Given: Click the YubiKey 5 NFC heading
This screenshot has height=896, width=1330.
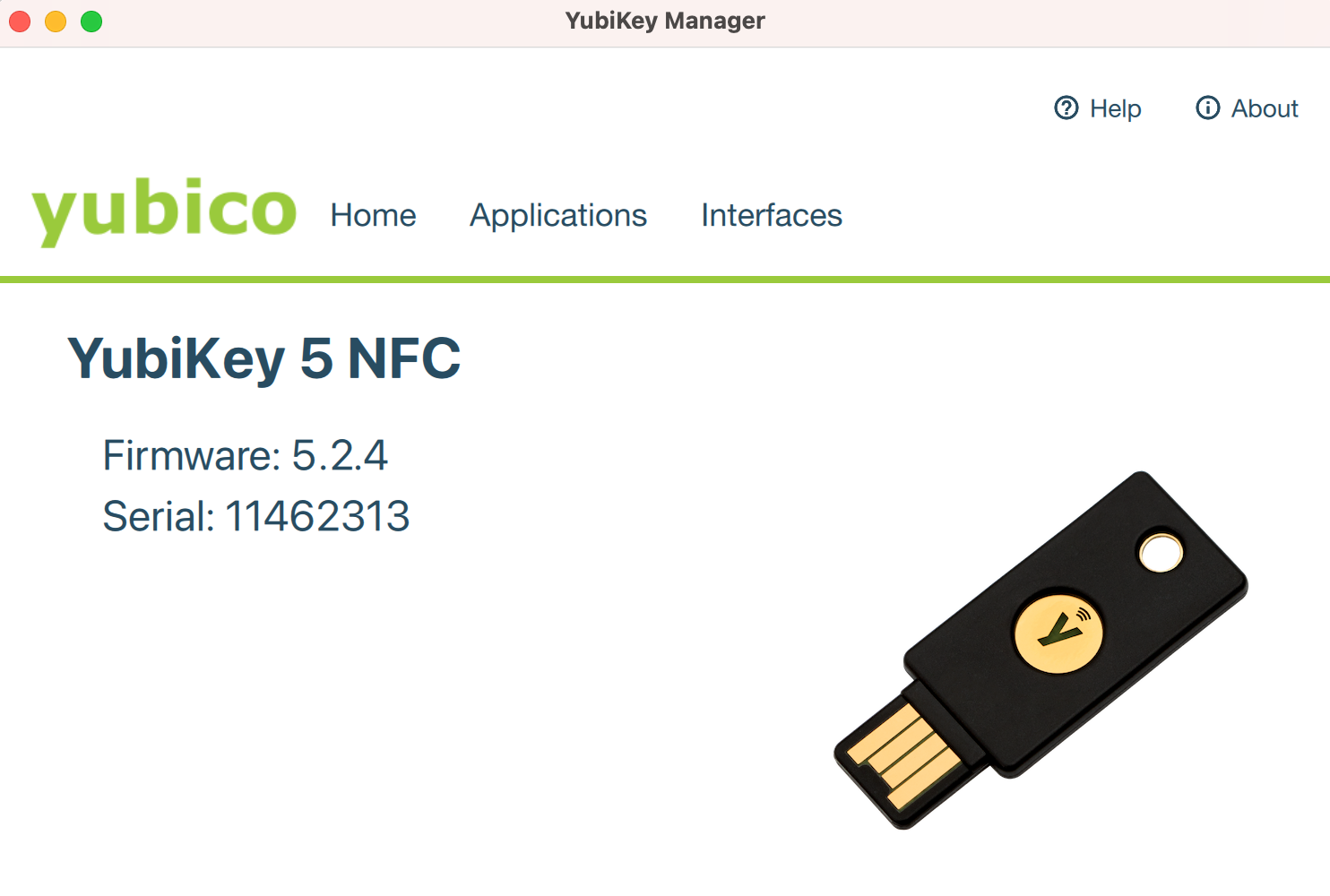Looking at the screenshot, I should pyautogui.click(x=264, y=358).
